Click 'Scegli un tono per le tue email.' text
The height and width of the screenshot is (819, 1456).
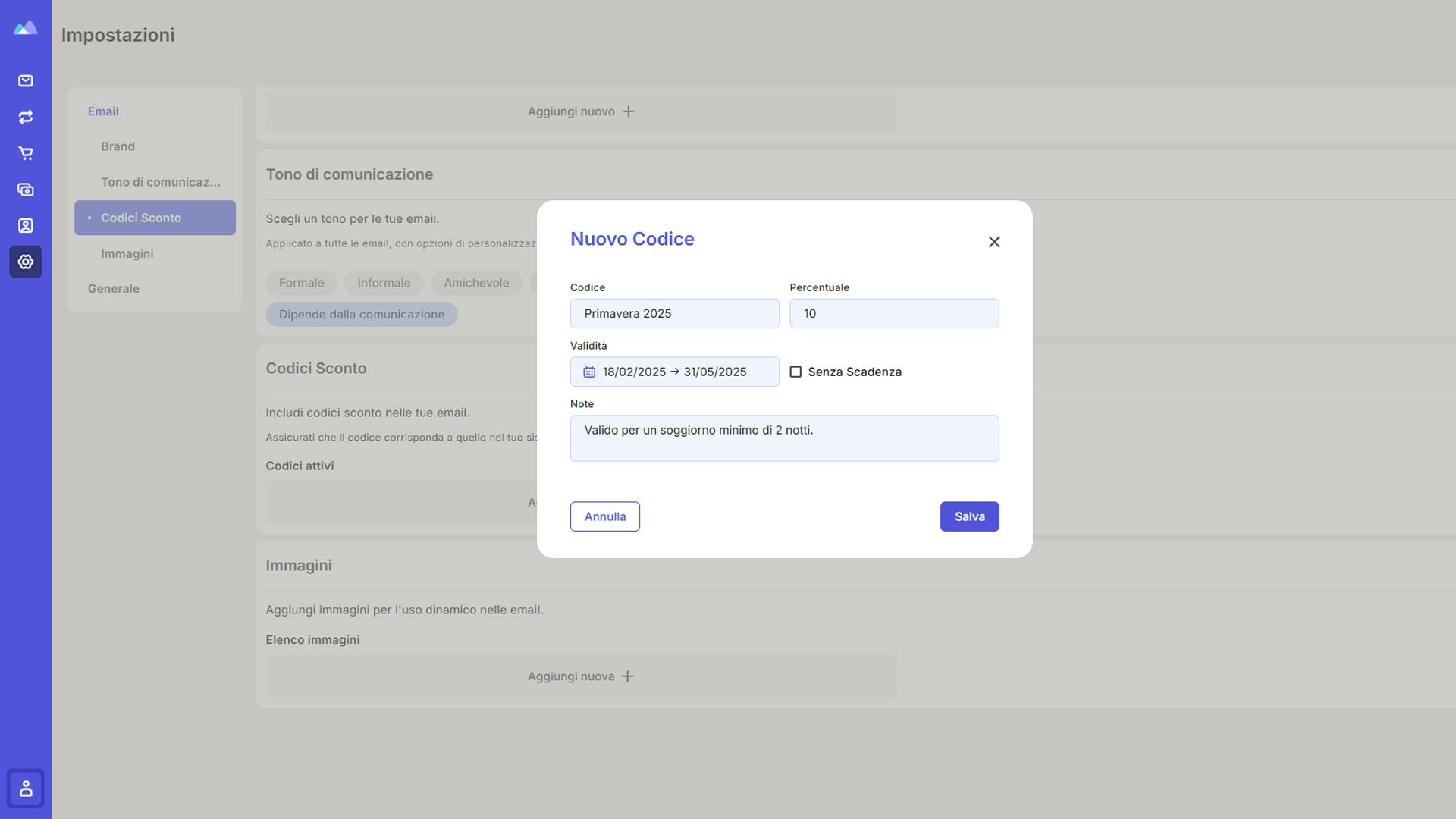point(352,218)
